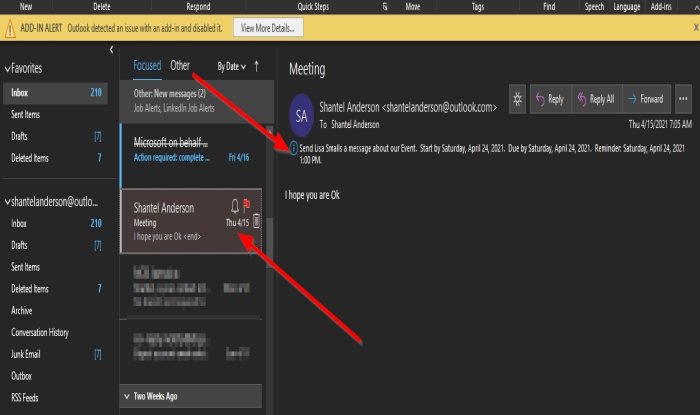This screenshot has height=415, width=700.
Task: Click the Find ribbon group label
Action: coord(549,7)
